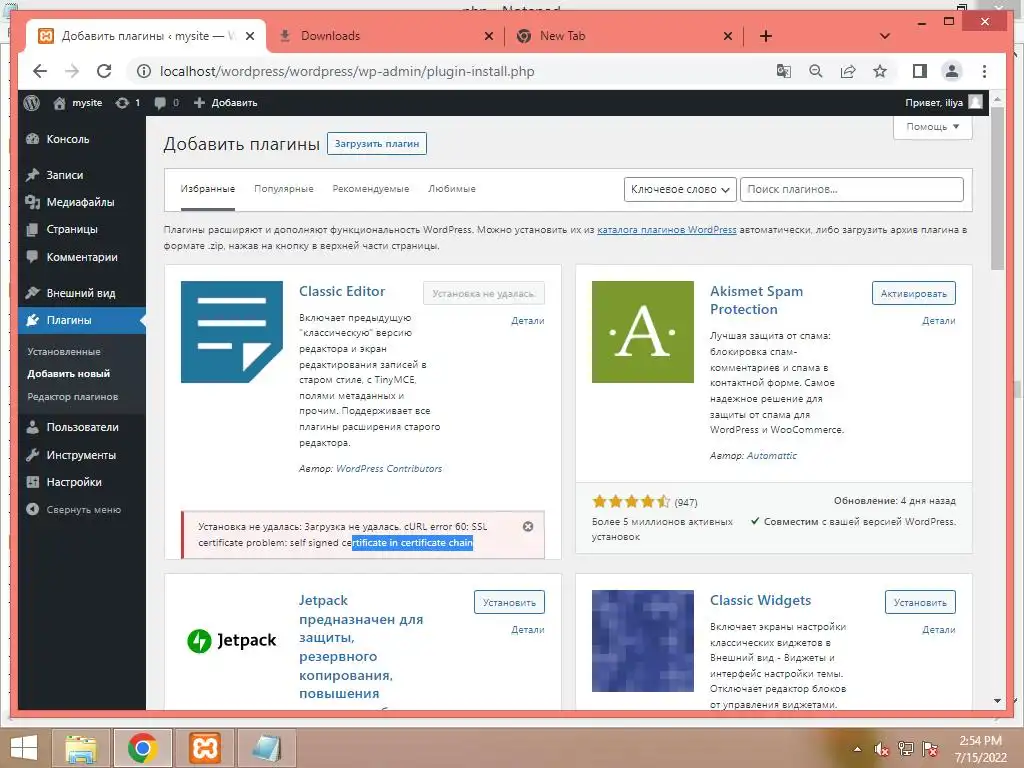Screen dimensions: 1024x768
Task: Open Пользователи in the sidebar
Action: [82, 427]
